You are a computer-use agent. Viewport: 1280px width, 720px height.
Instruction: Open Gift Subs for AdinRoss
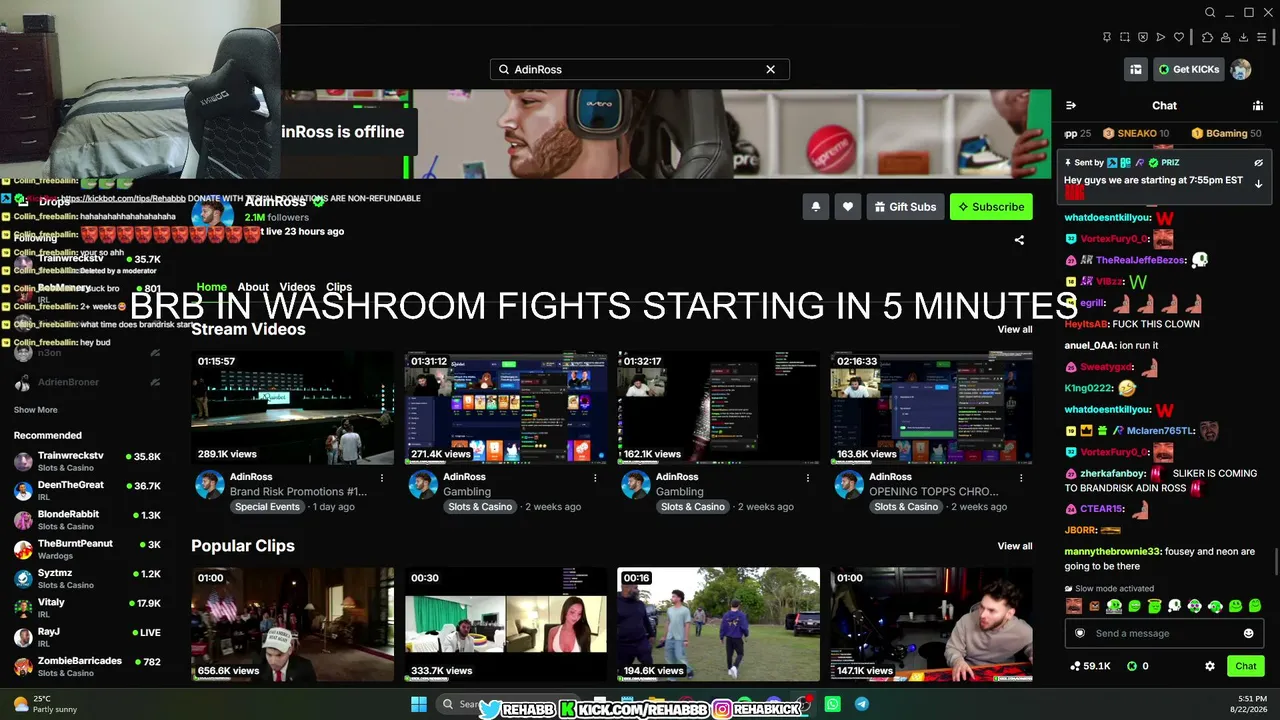[905, 207]
